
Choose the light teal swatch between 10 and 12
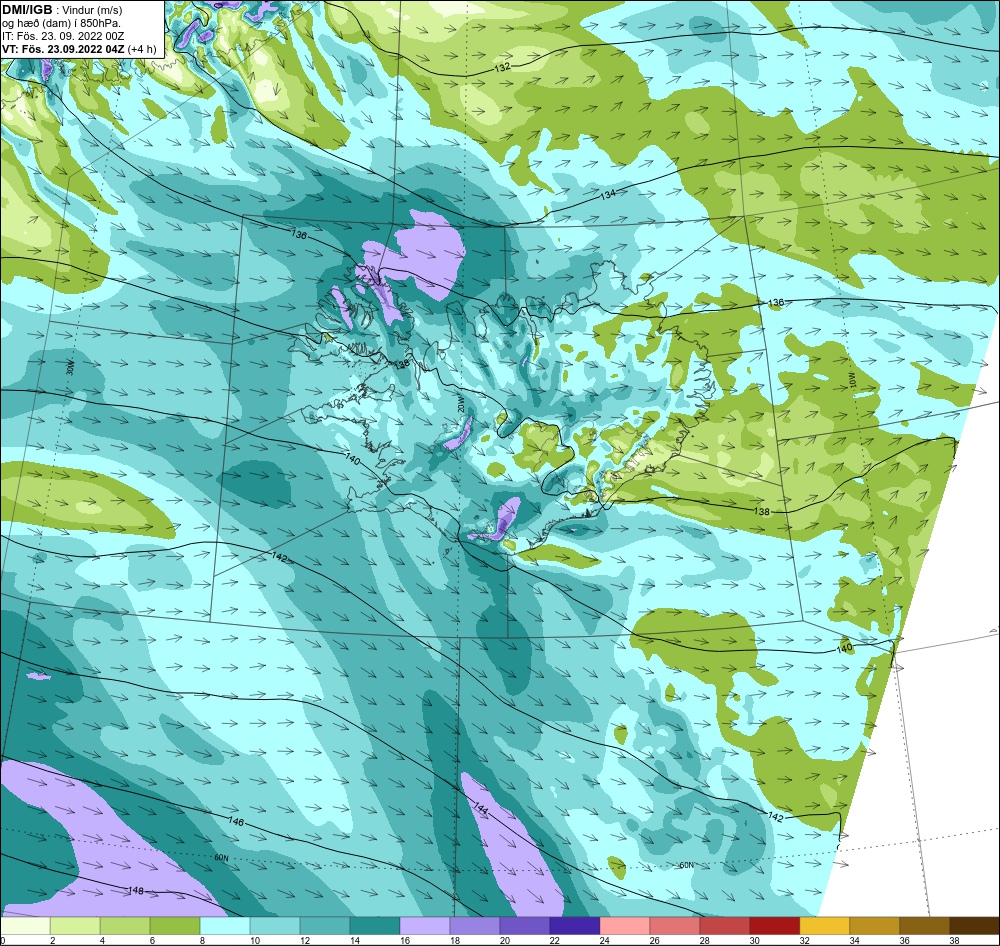pos(275,926)
